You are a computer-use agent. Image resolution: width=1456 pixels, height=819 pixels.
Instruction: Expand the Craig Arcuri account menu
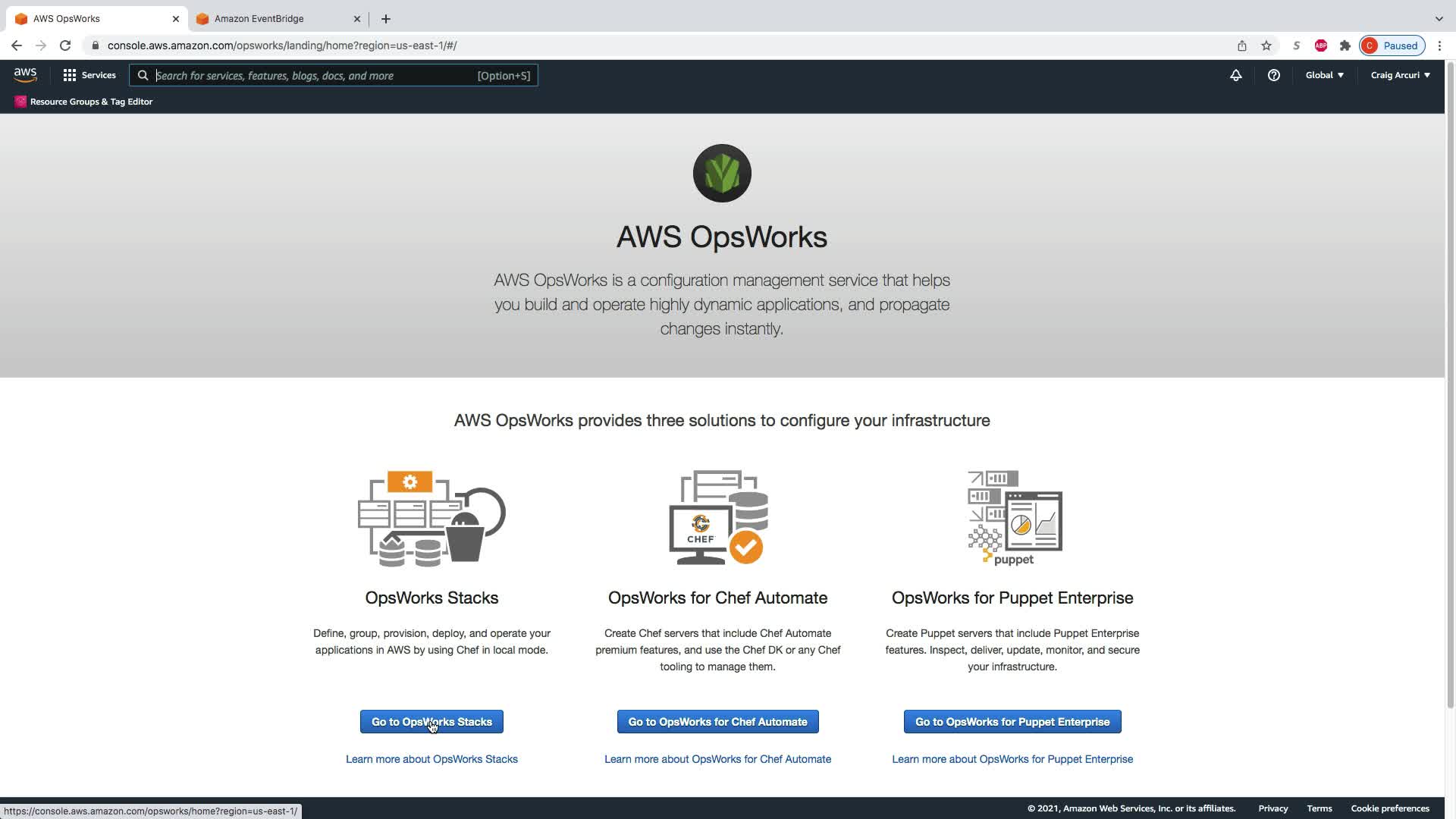point(1400,75)
